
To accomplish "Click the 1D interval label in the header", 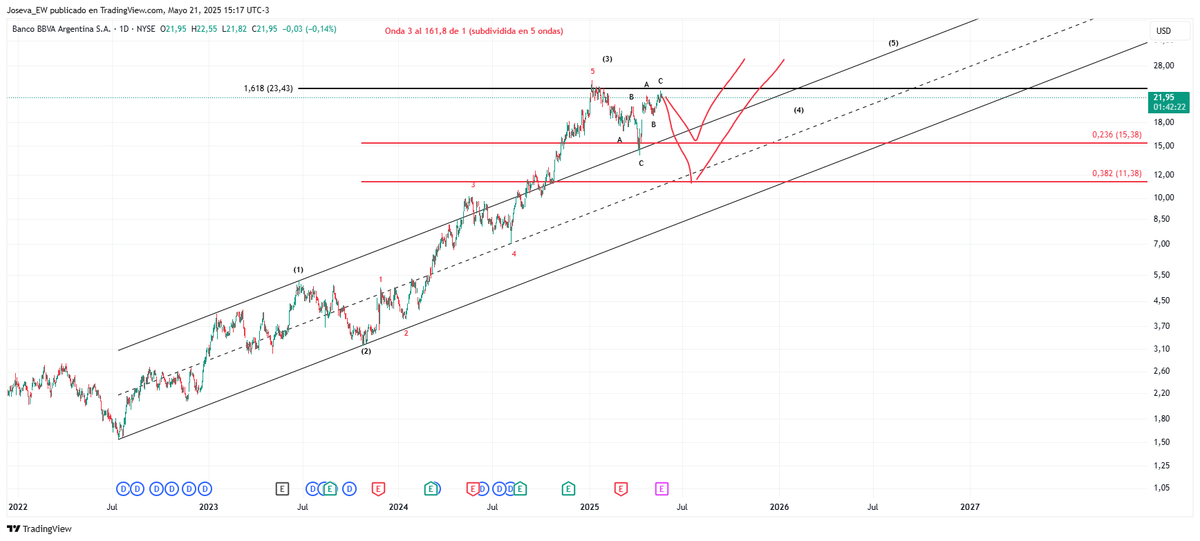I will (x=125, y=29).
